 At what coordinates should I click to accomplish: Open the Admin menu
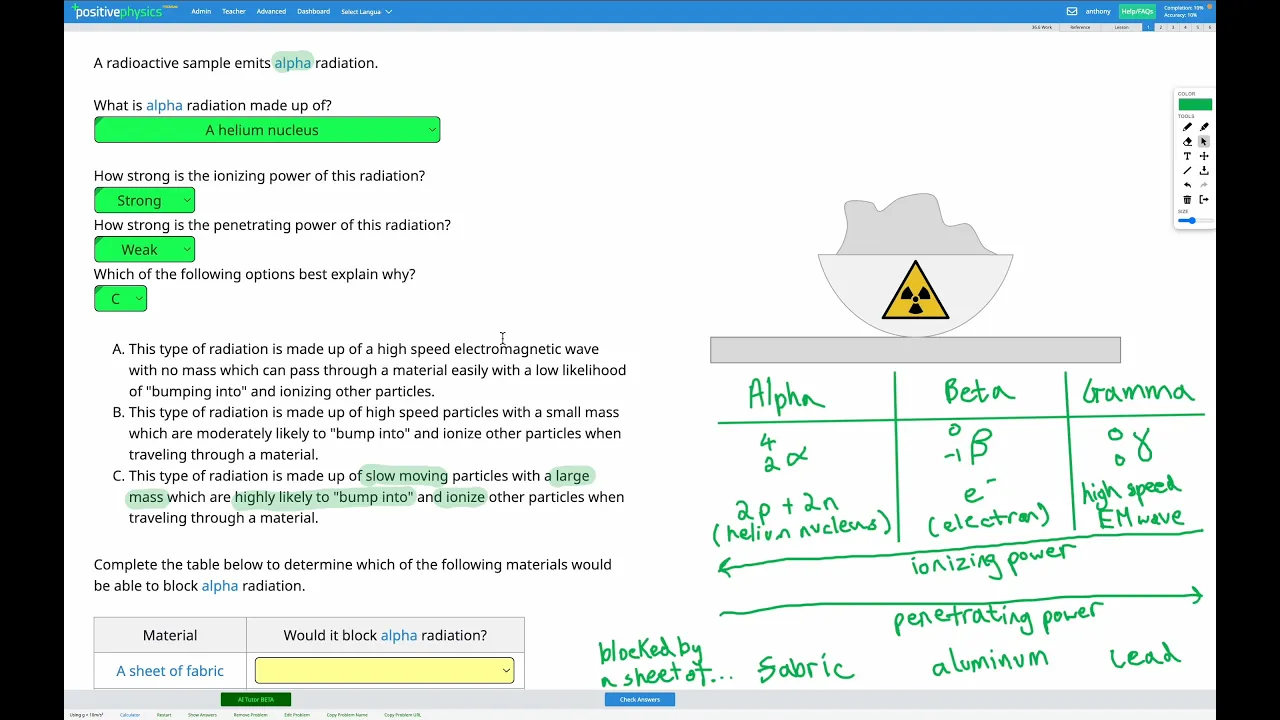point(201,12)
